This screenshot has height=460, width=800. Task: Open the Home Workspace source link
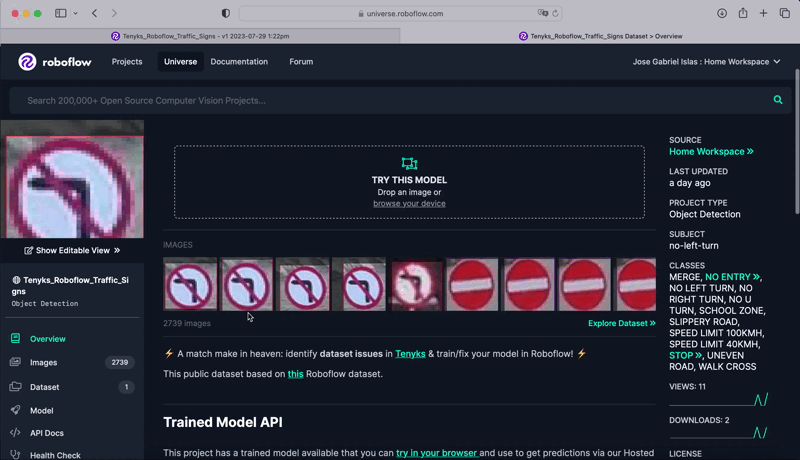coord(711,151)
